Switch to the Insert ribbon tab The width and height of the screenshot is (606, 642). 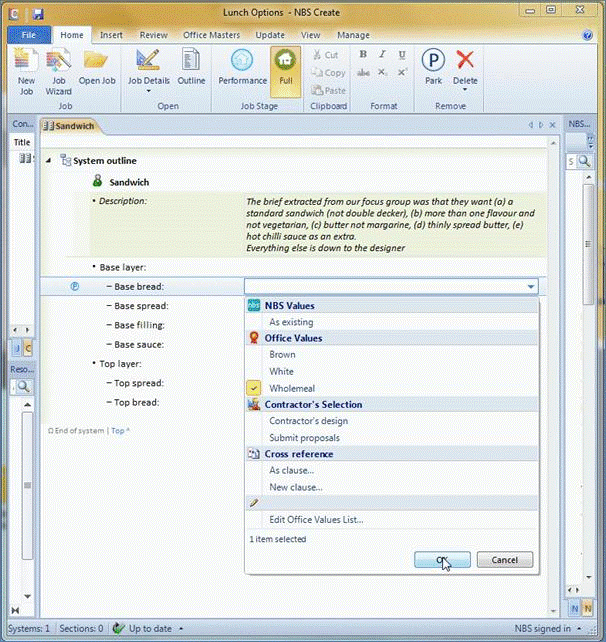pos(111,35)
